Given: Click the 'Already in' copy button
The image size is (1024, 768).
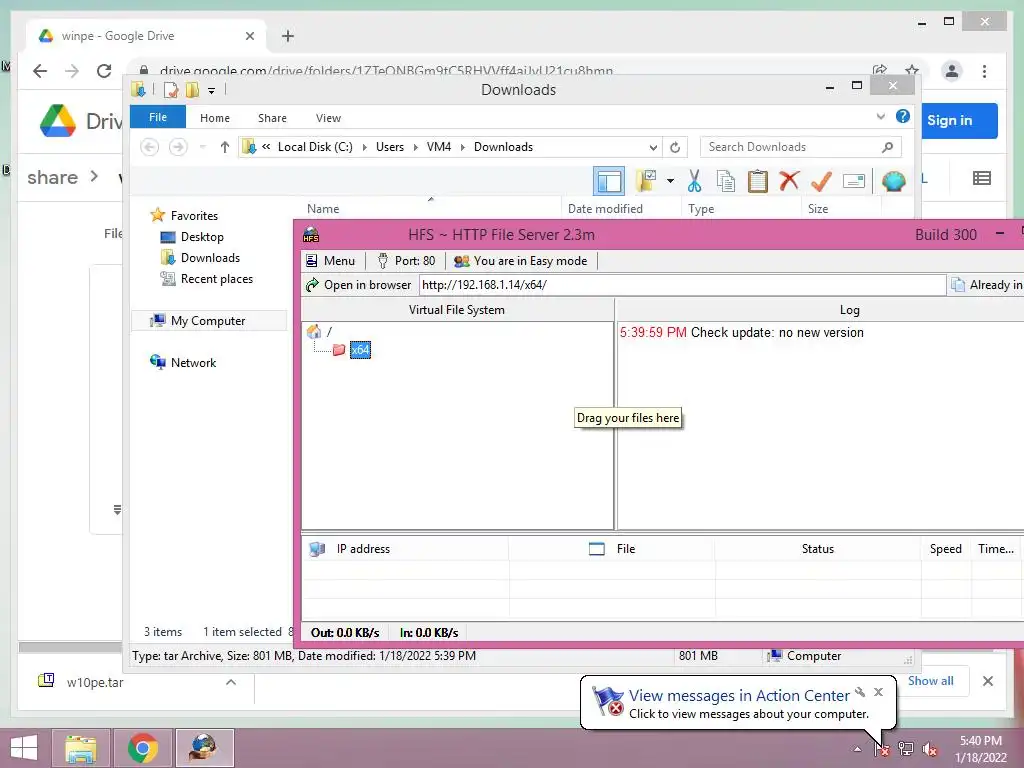Looking at the screenshot, I should pyautogui.click(x=986, y=285).
